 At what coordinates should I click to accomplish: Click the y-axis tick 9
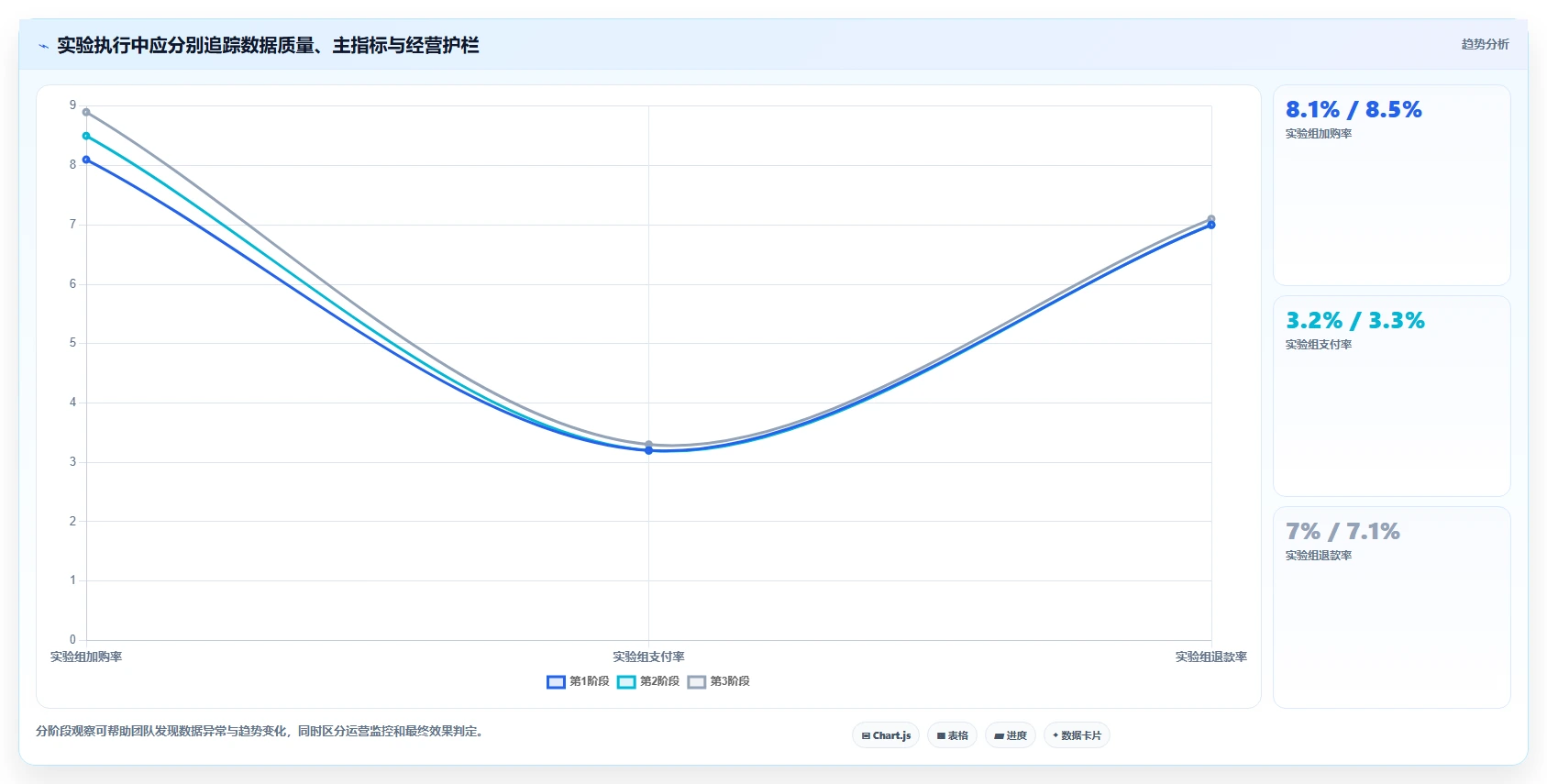point(72,105)
